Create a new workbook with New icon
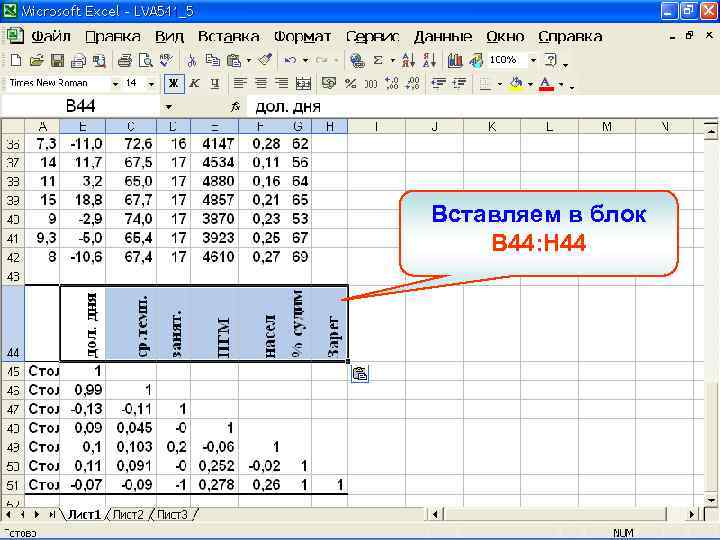The width and height of the screenshot is (720, 540). pos(16,60)
